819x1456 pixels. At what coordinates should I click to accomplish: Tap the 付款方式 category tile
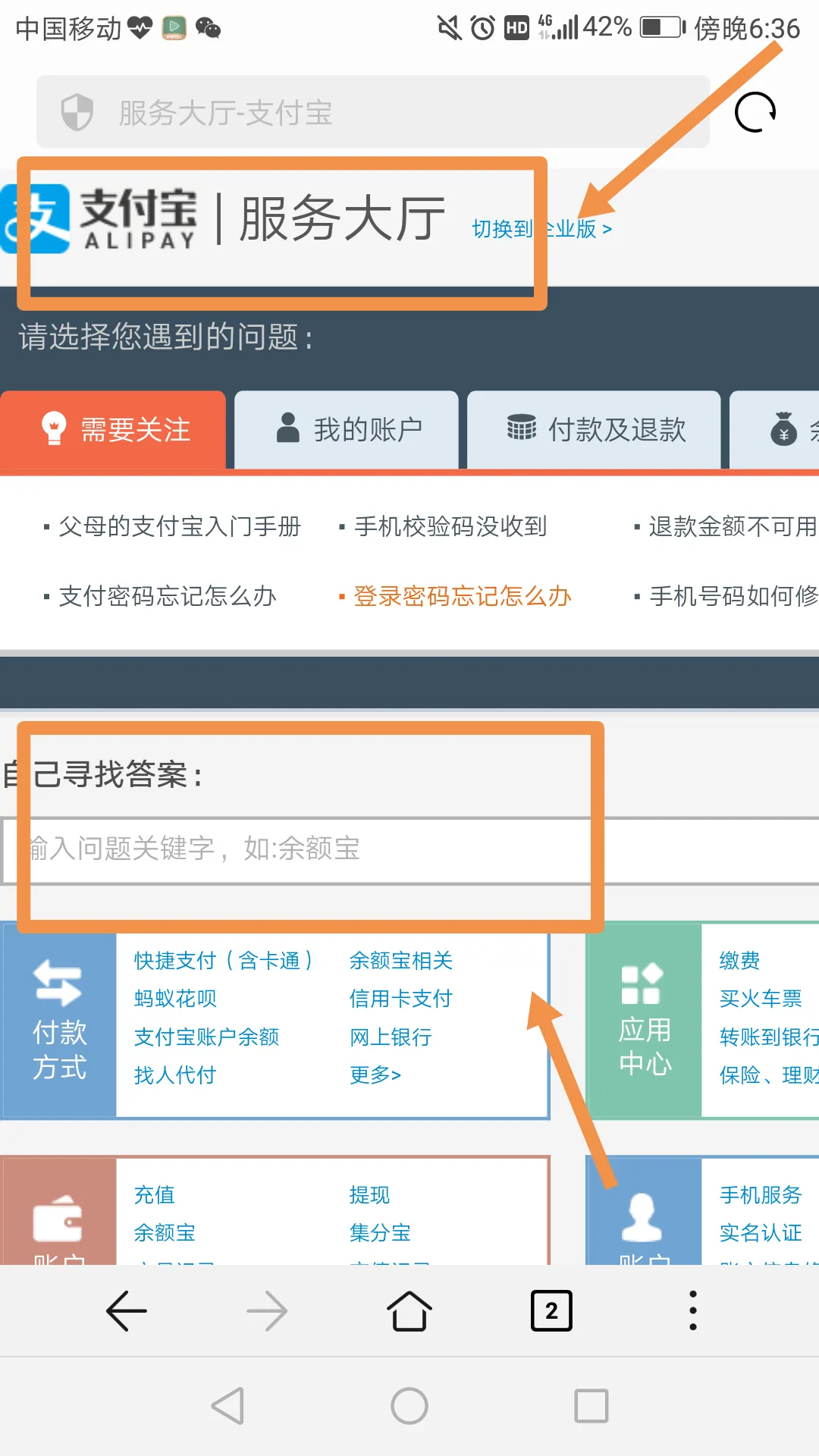[59, 1021]
